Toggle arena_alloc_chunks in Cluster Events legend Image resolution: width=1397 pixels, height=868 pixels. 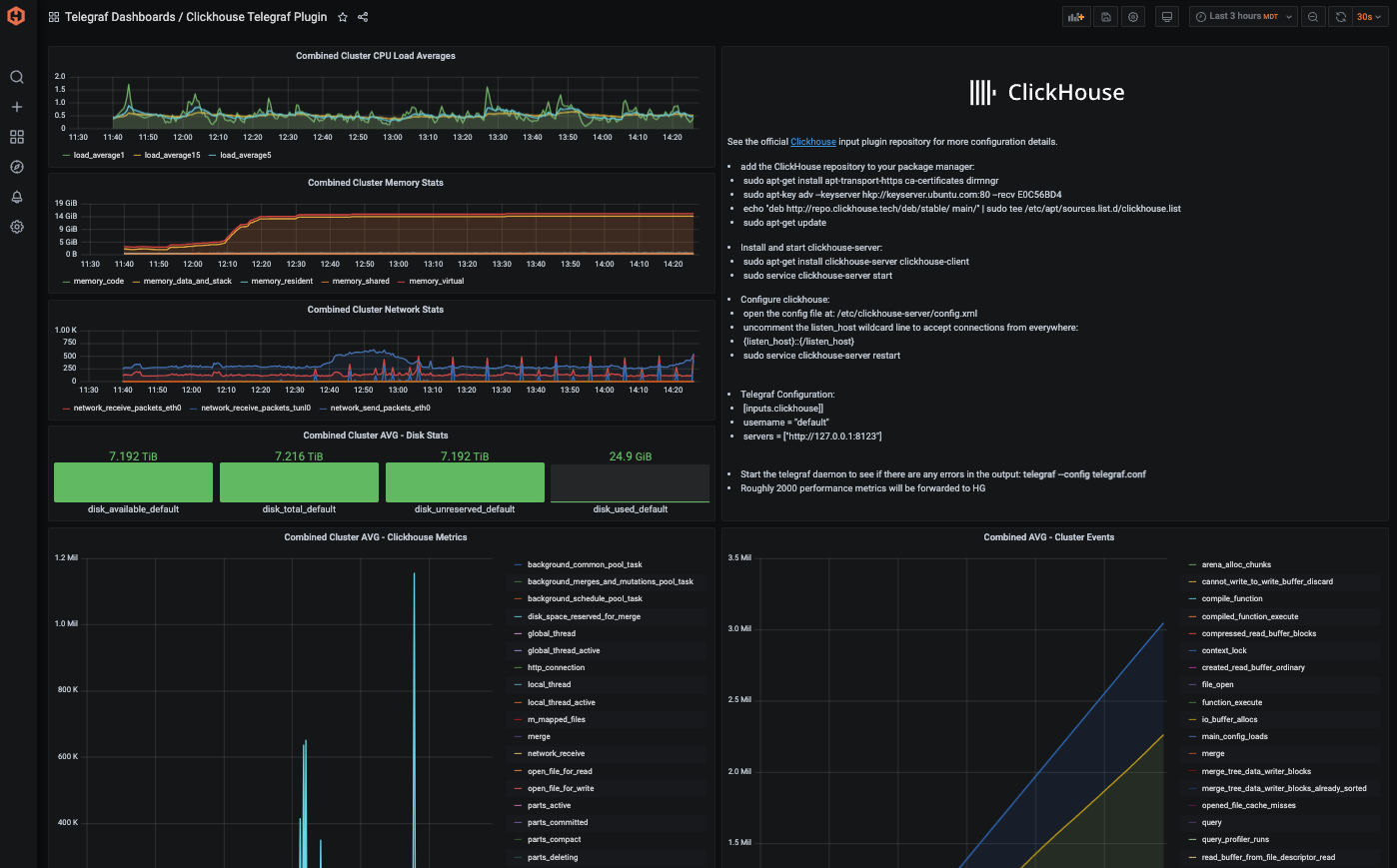(1236, 564)
